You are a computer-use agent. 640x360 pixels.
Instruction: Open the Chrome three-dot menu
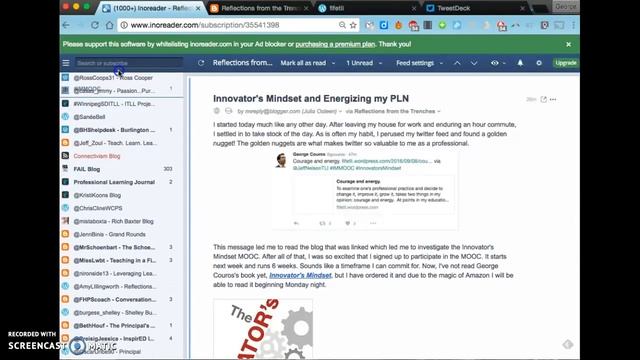pos(573,25)
